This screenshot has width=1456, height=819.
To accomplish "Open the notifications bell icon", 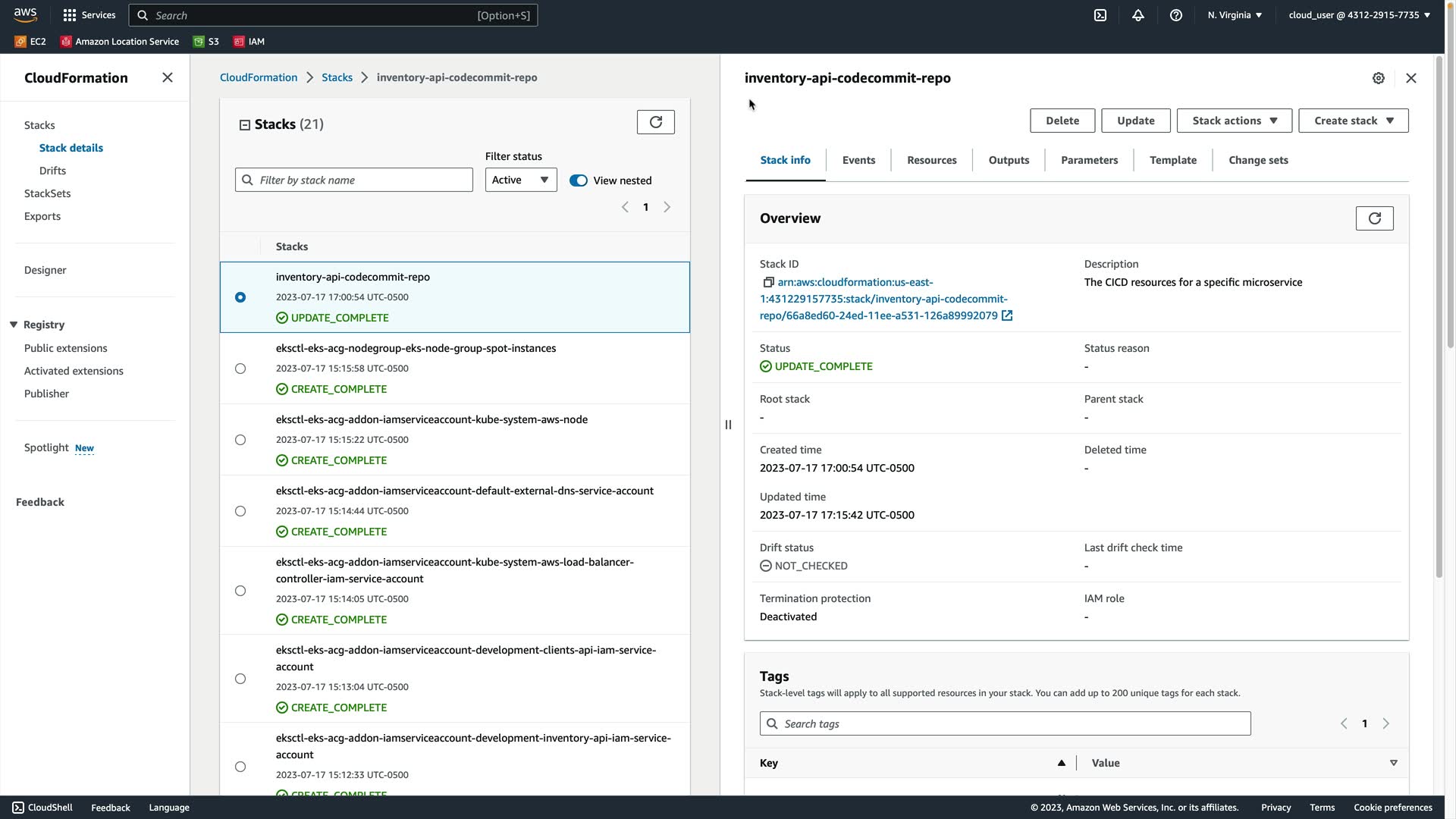I will (x=1137, y=15).
